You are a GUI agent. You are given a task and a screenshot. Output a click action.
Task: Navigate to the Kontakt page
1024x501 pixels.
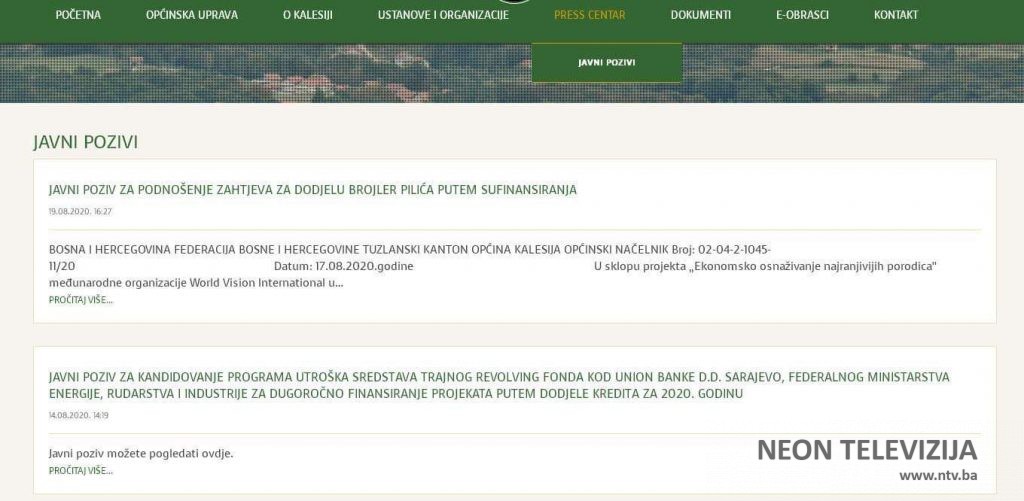896,15
